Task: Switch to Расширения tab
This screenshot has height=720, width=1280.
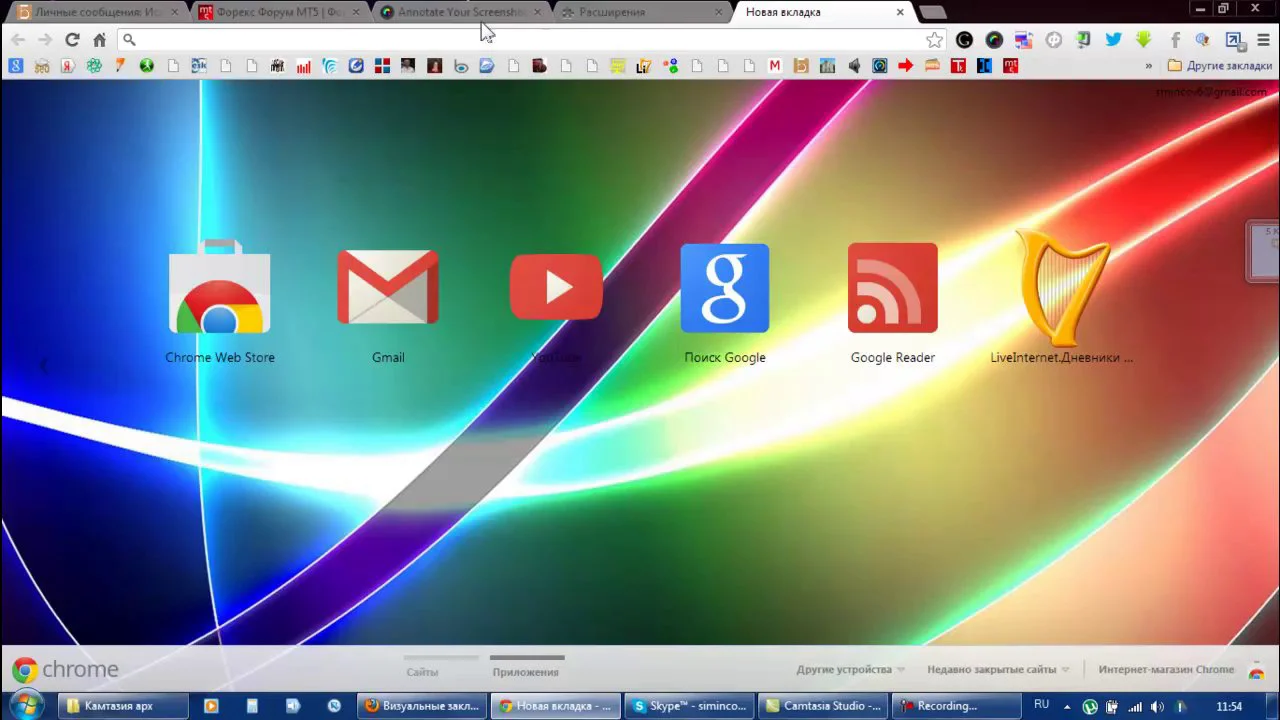Action: click(643, 12)
